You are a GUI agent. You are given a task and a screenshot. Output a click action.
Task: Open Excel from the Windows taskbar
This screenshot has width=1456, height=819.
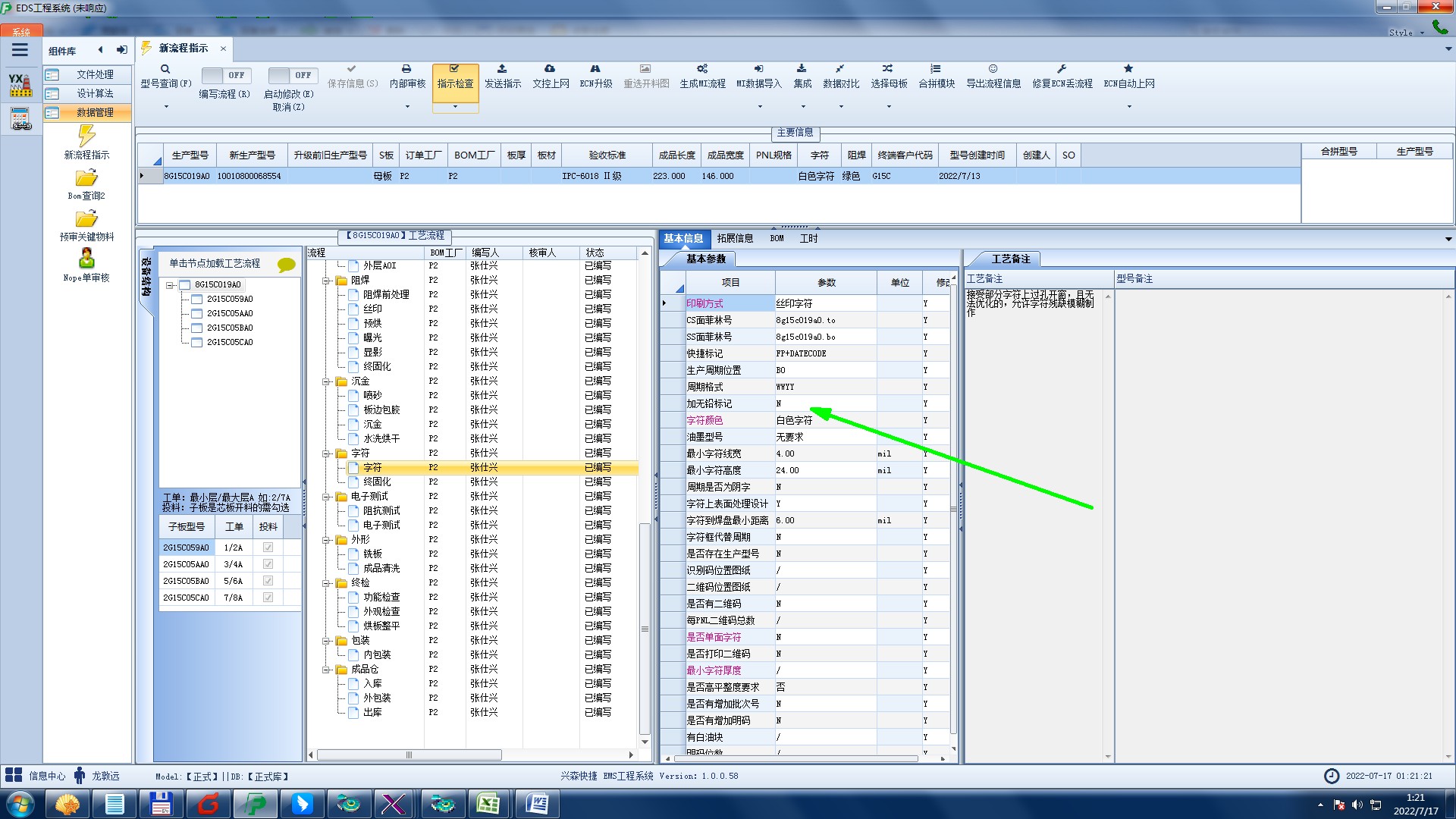[488, 804]
